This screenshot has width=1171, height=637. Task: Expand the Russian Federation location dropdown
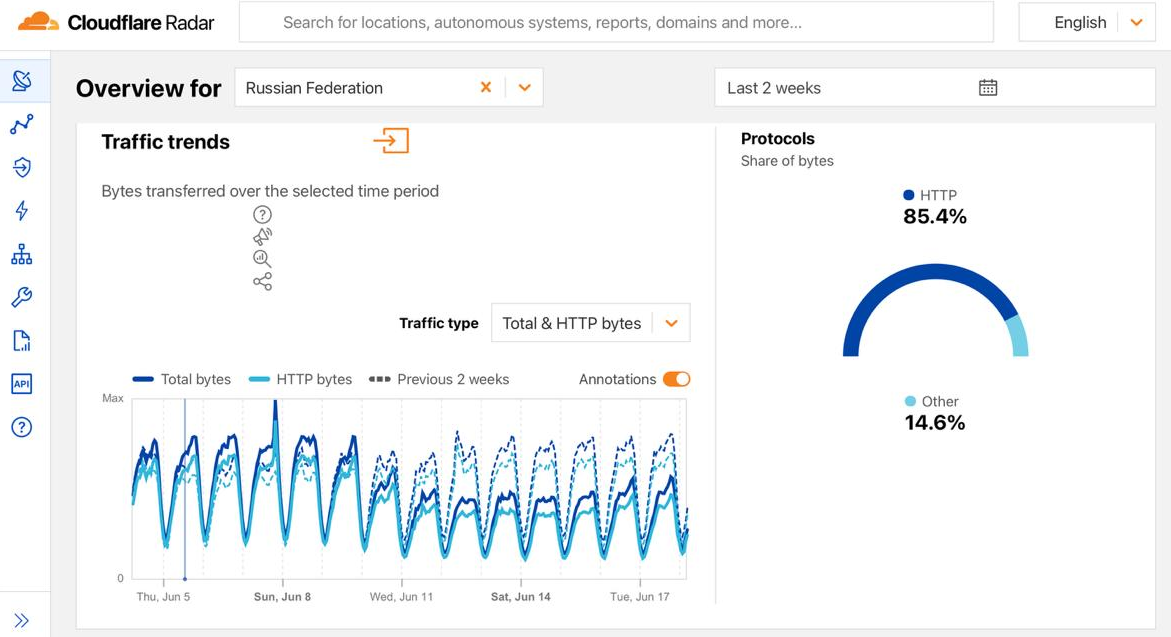524,88
